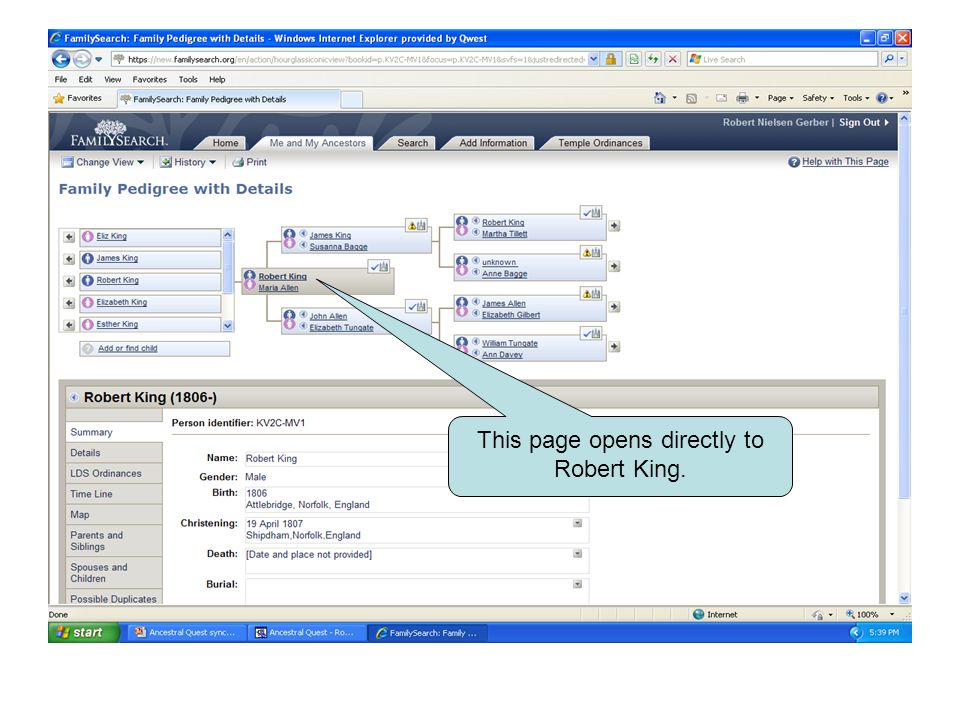
Task: Open Susanna Bagge name link
Action: tap(338, 247)
